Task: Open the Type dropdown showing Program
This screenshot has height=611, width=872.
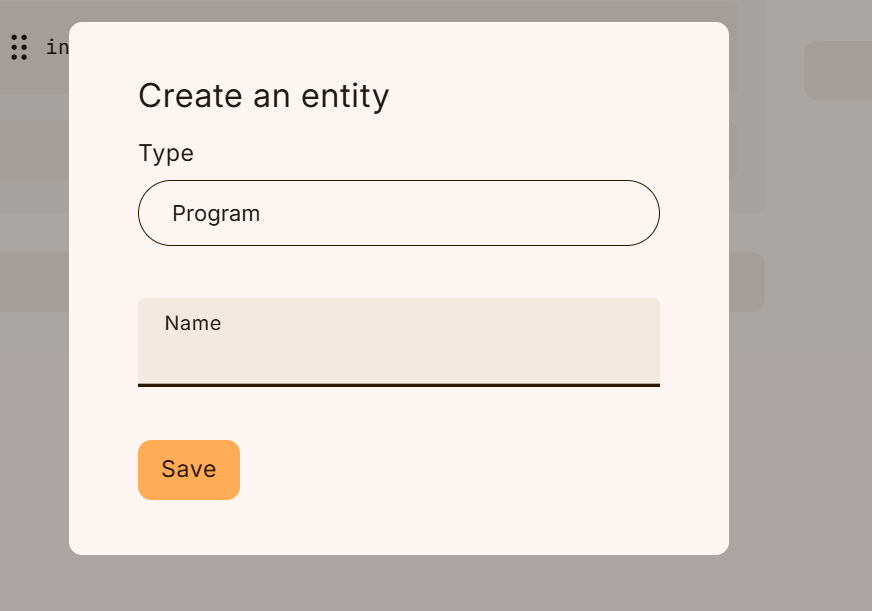Action: 399,213
